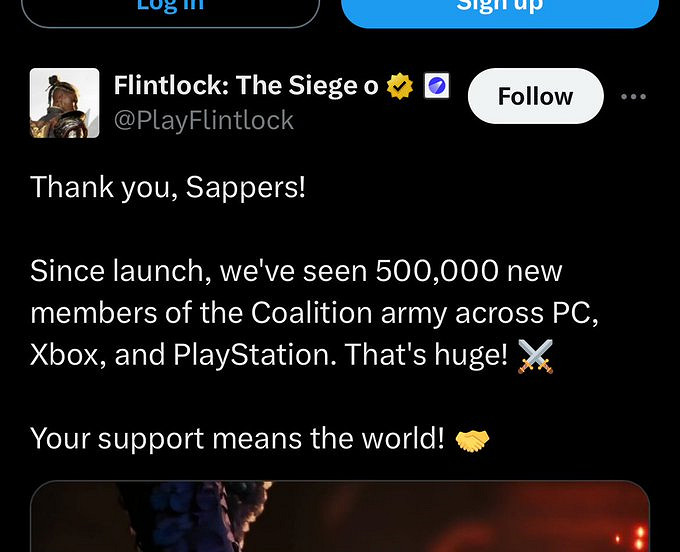The image size is (680, 552).
Task: Click the crossed swords emoji
Action: 536,356
